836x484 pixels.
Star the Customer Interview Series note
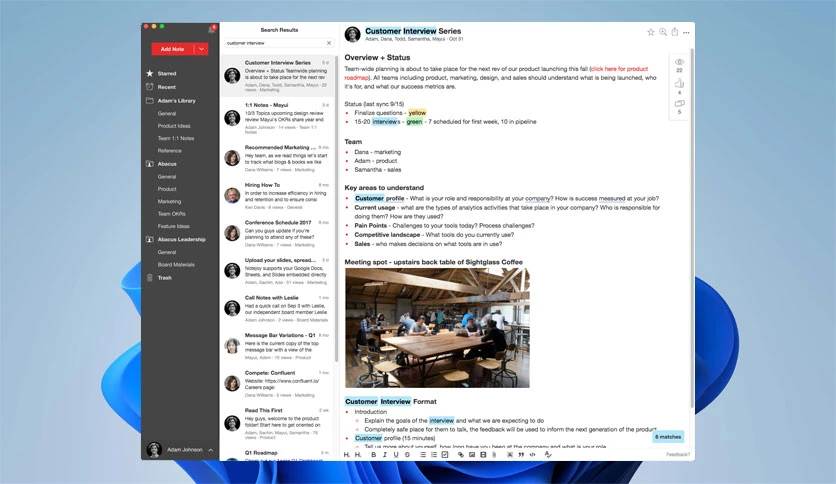pos(650,32)
